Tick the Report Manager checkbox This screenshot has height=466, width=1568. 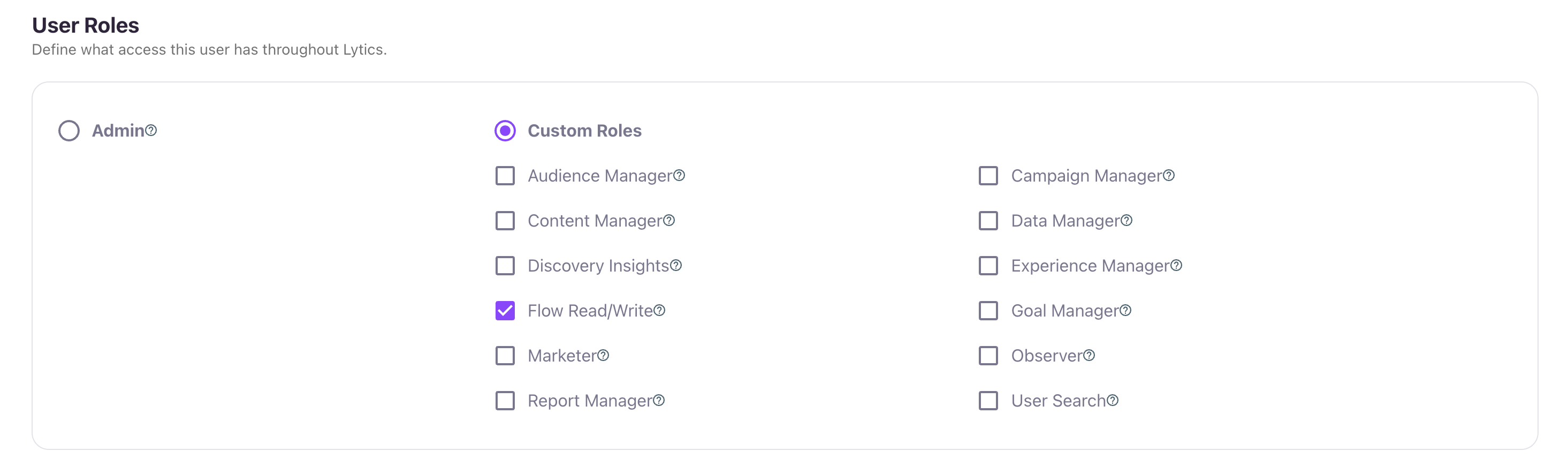505,401
